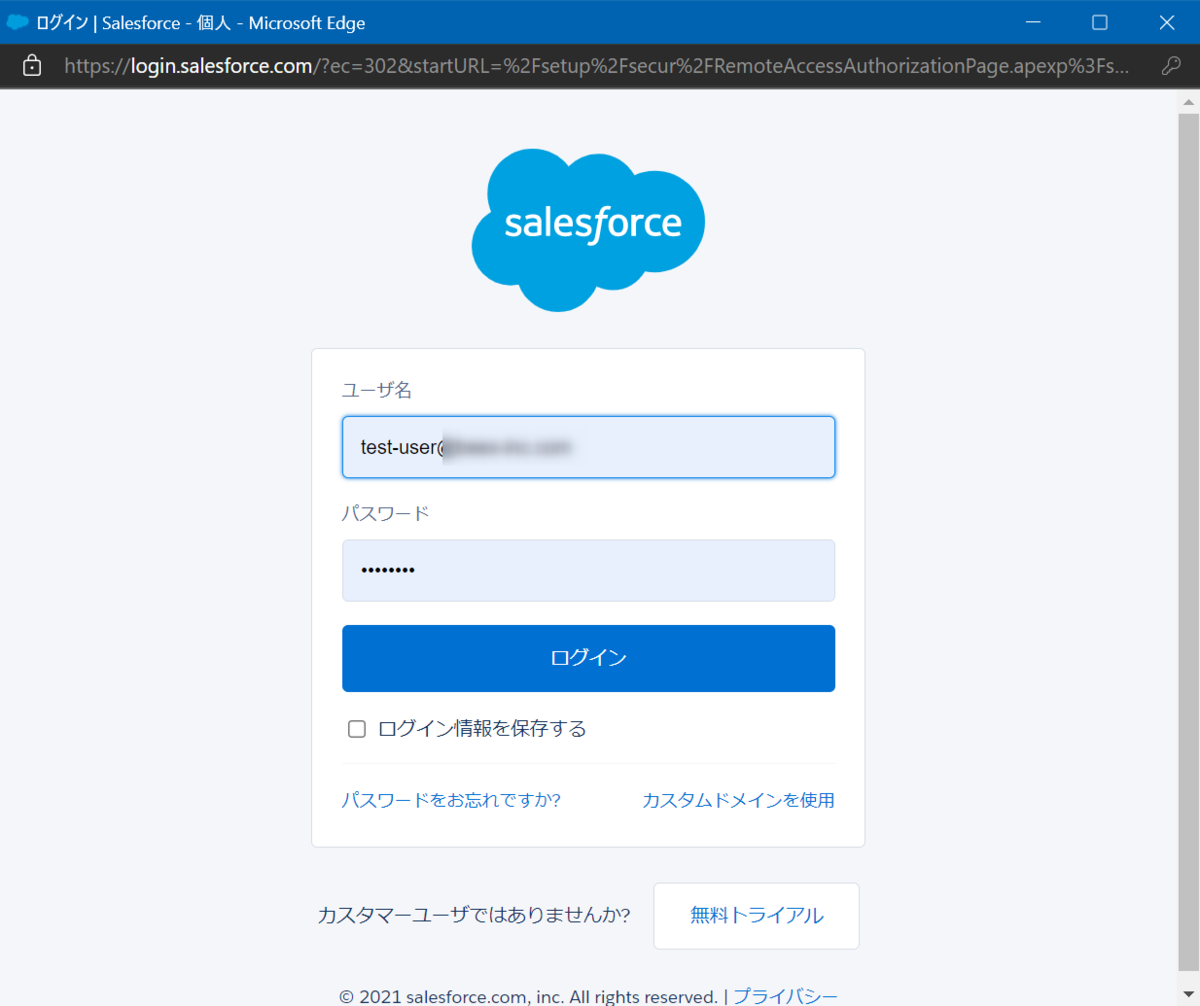Click the Salesforce cloud logo
Viewport: 1200px width, 1006px height.
coord(588,230)
